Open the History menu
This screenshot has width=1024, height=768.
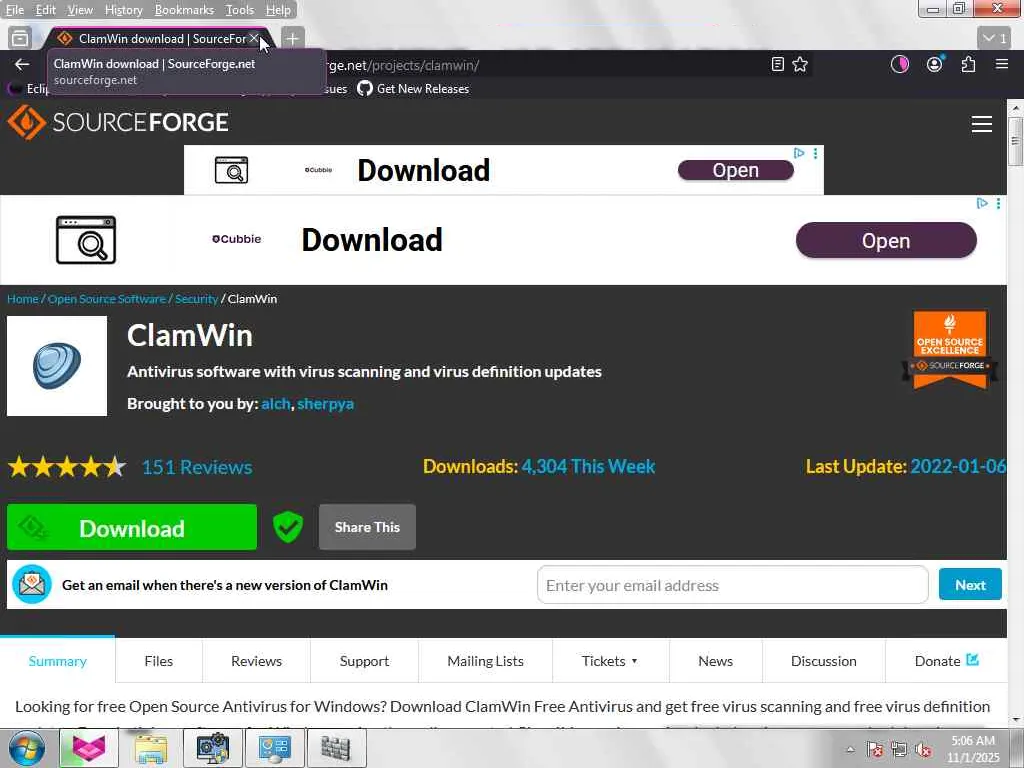point(123,10)
